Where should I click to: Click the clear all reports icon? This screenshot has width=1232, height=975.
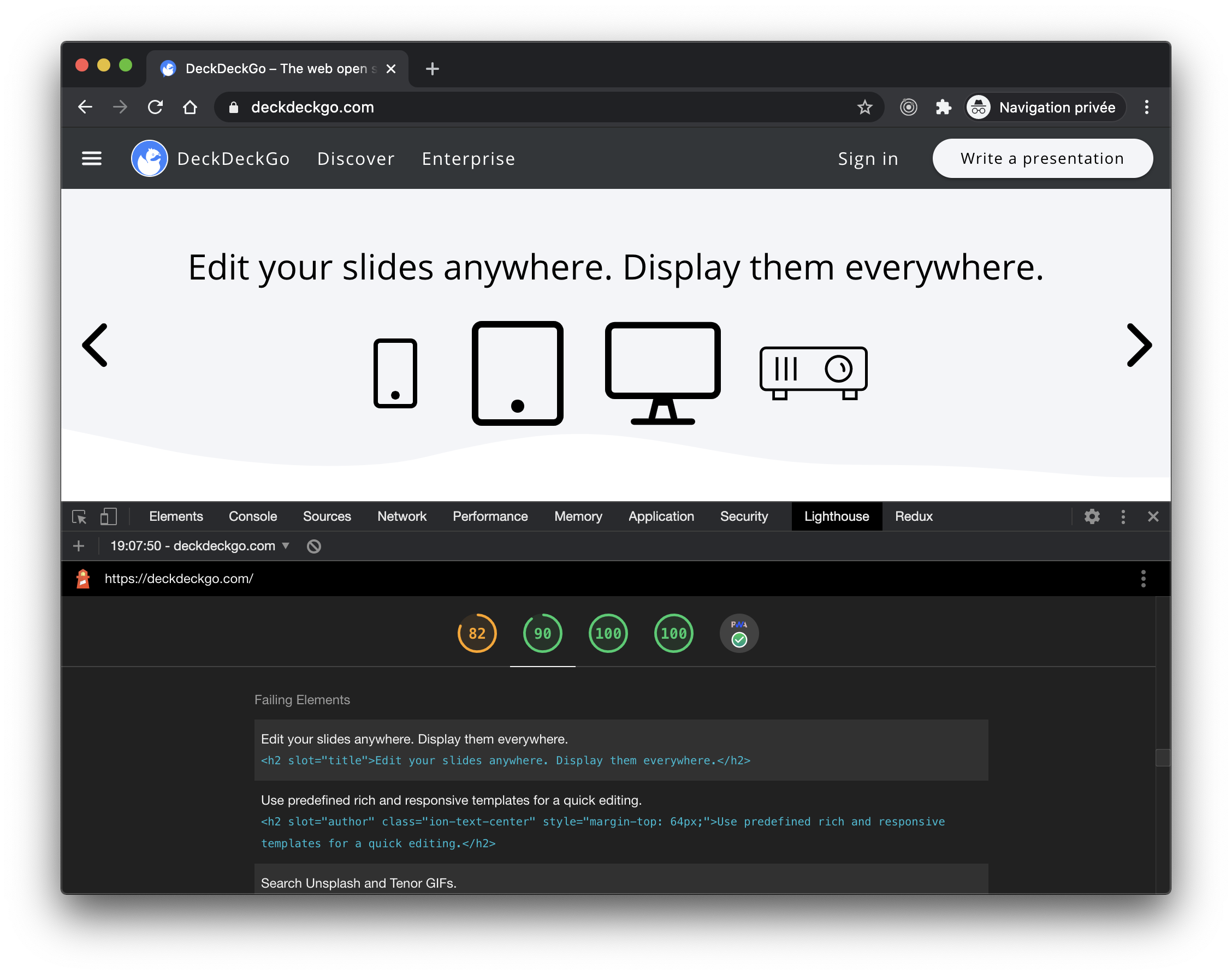[x=313, y=546]
